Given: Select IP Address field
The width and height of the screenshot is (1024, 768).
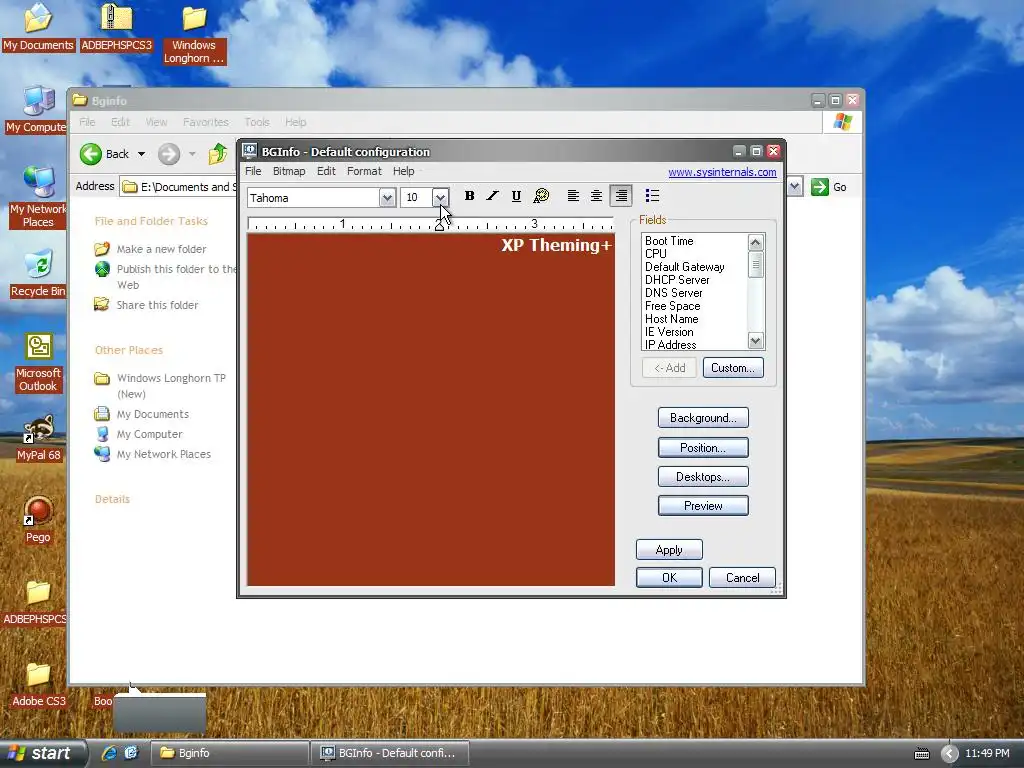Looking at the screenshot, I should coord(671,345).
